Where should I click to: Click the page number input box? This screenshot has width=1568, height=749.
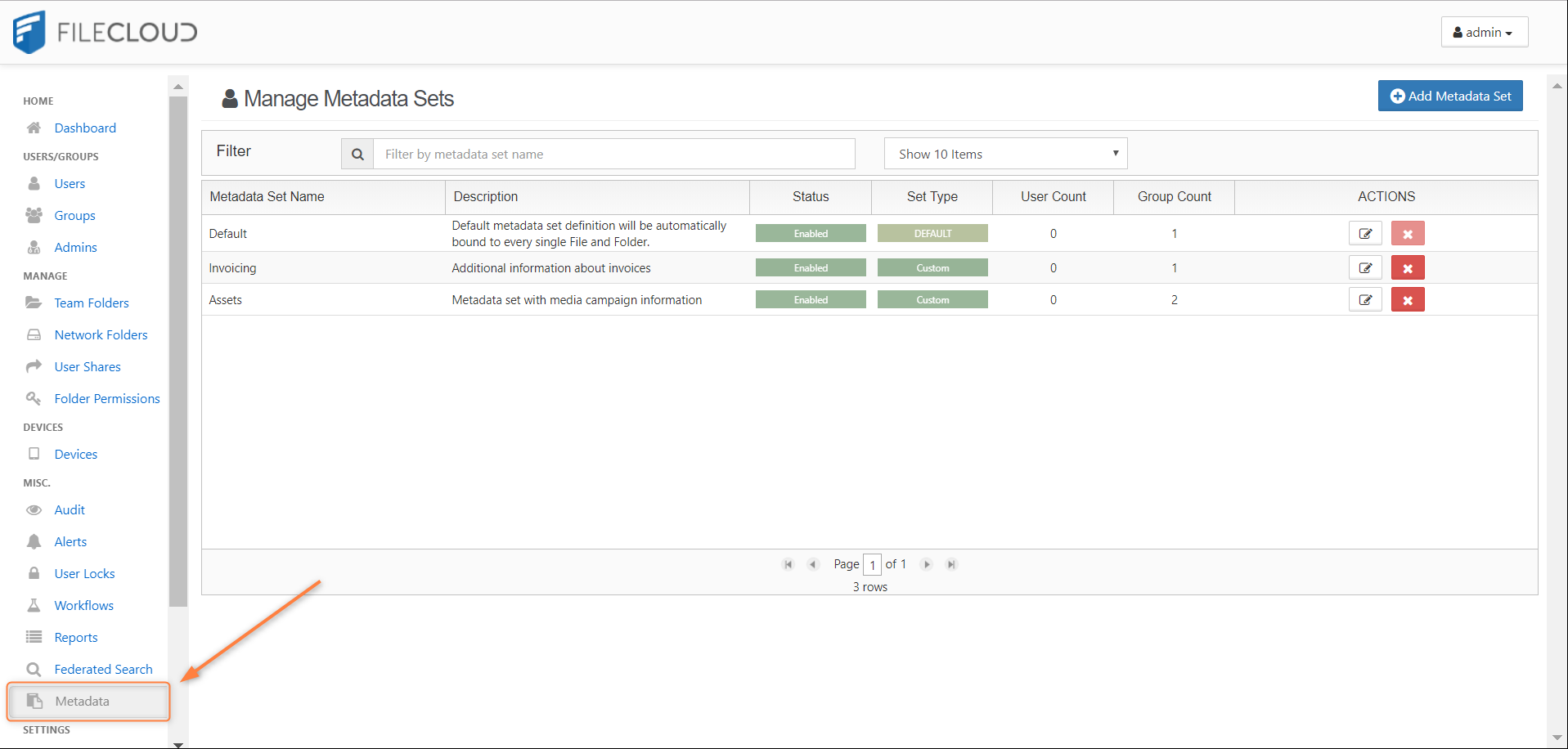pyautogui.click(x=872, y=565)
